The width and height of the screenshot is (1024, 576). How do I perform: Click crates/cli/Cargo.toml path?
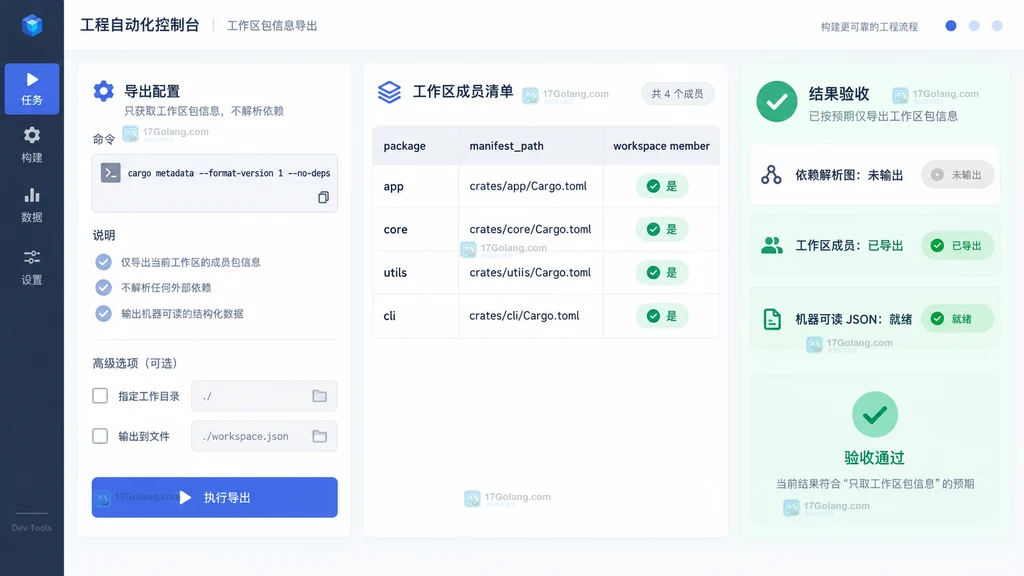[524, 315]
